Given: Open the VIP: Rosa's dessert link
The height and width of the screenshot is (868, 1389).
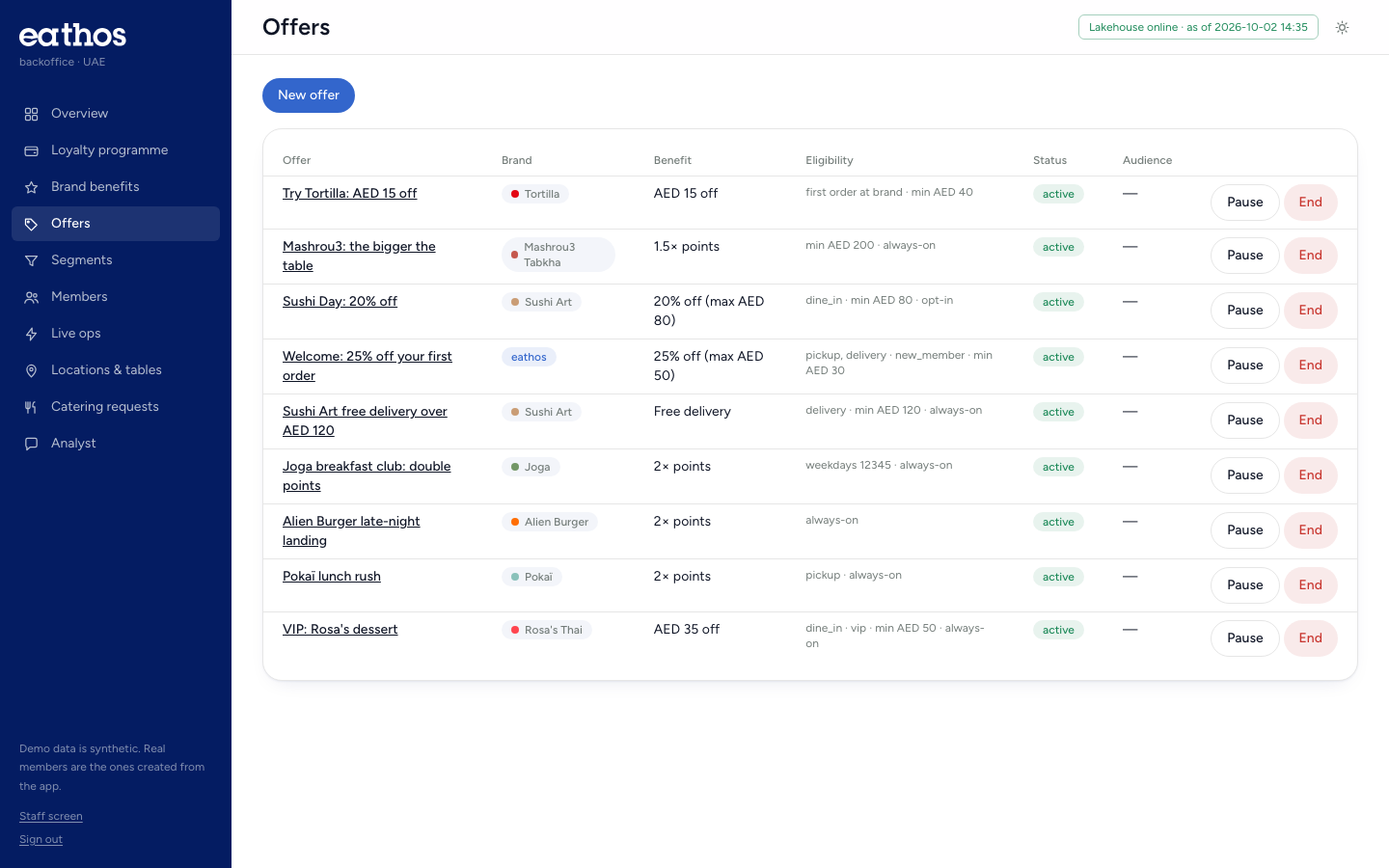Looking at the screenshot, I should [x=340, y=630].
